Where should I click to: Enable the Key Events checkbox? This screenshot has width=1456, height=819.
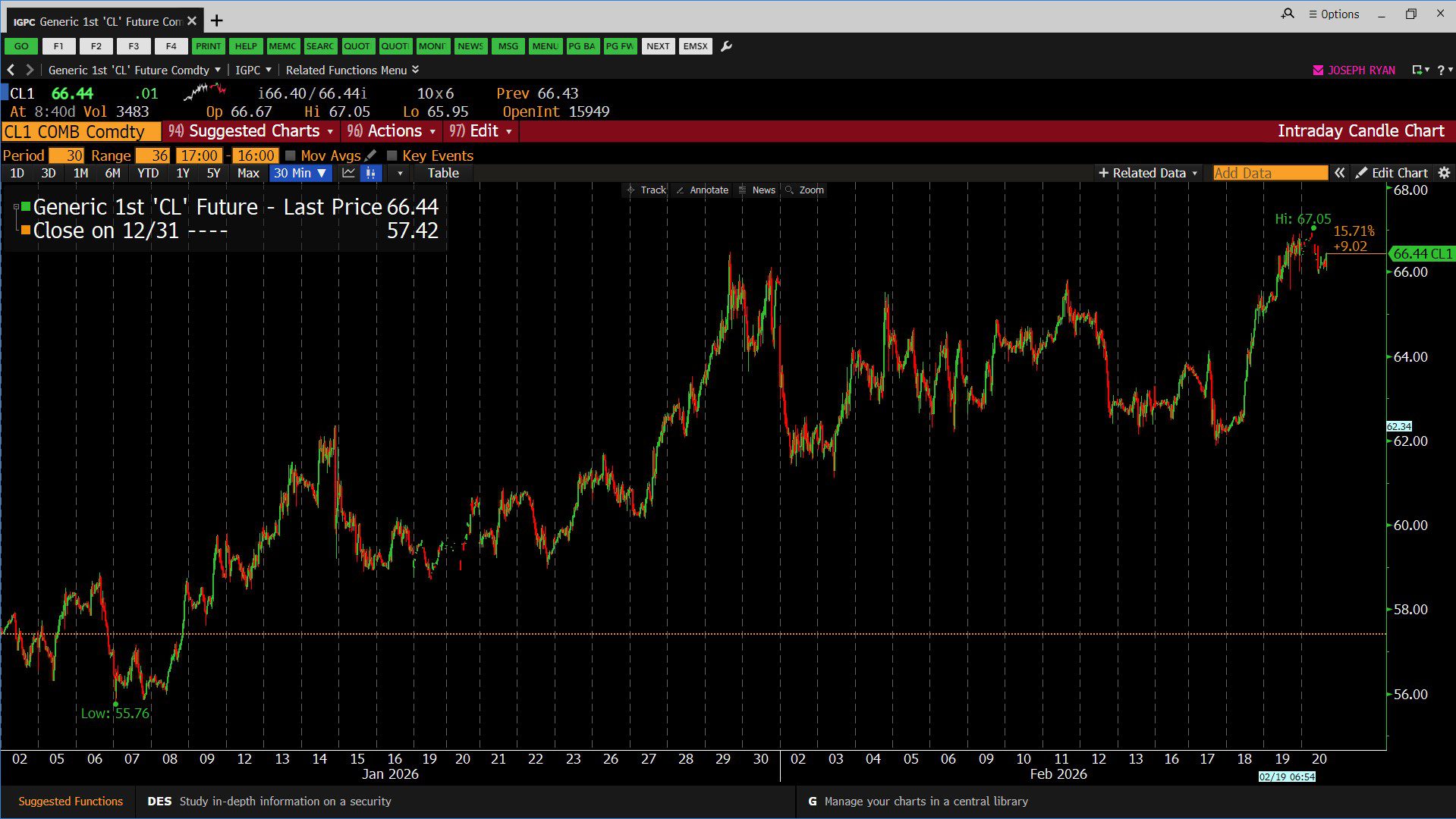coord(392,155)
